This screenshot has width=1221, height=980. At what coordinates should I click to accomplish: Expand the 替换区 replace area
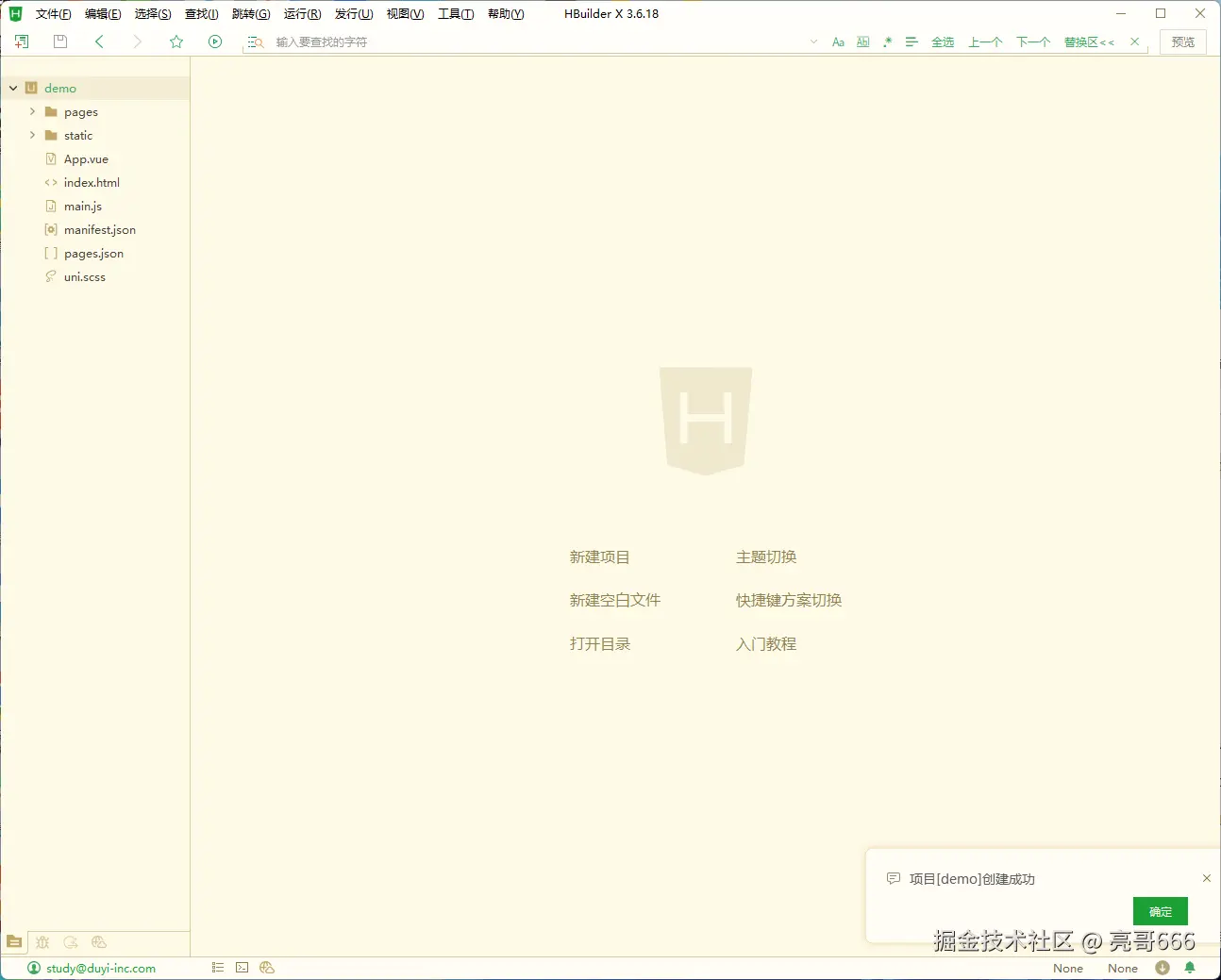coord(1089,42)
